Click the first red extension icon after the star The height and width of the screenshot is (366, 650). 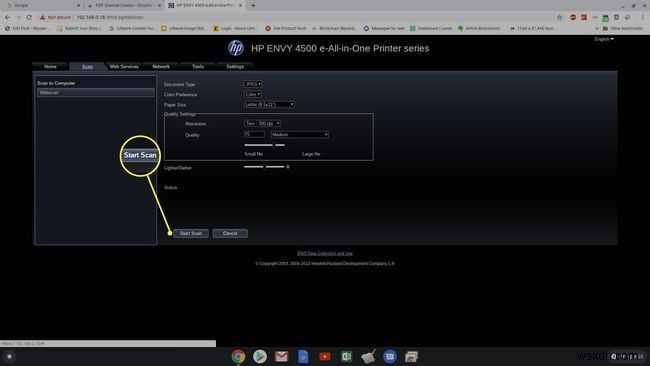point(573,17)
